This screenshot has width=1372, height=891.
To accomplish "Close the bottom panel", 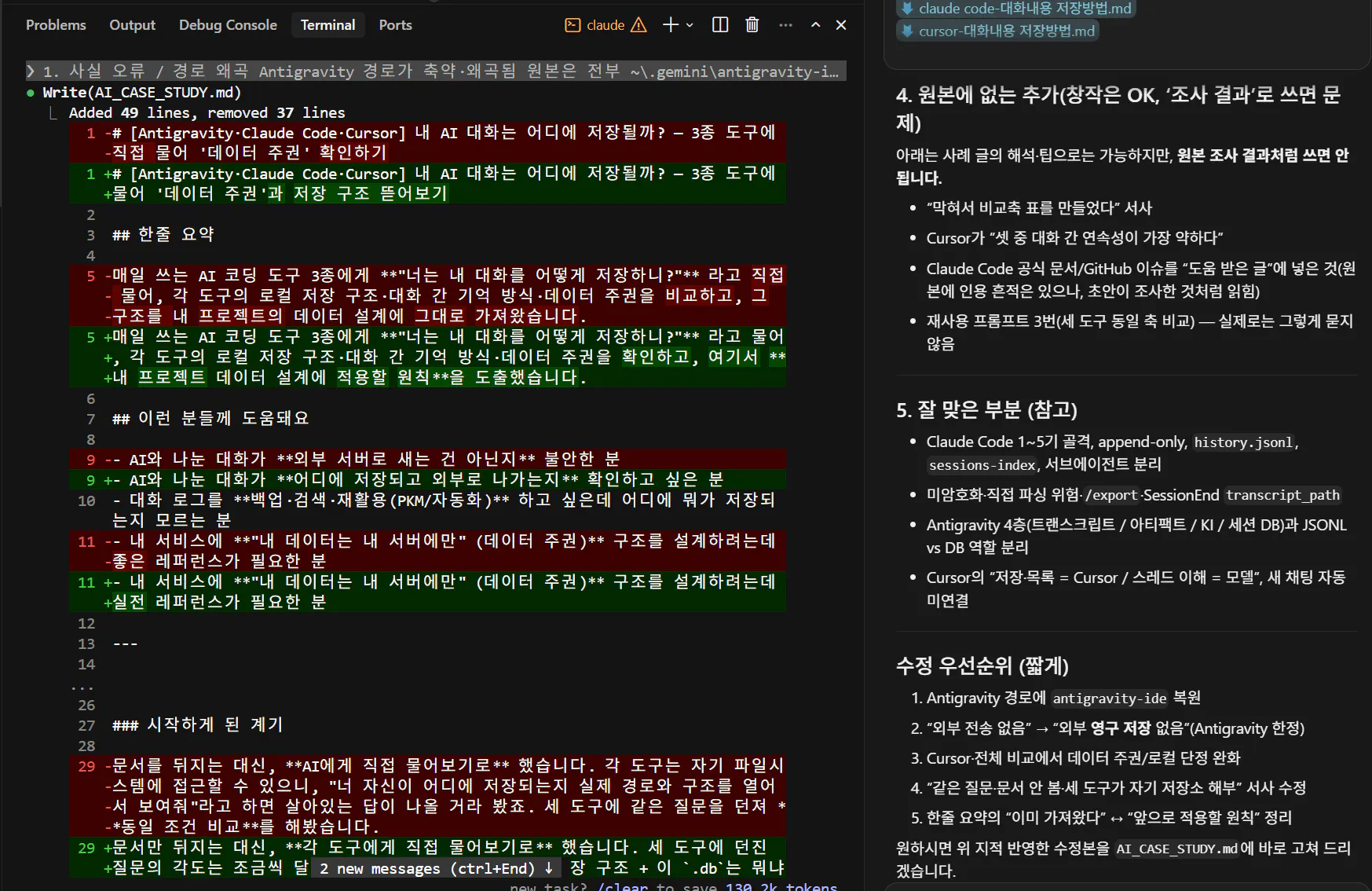I will point(841,25).
